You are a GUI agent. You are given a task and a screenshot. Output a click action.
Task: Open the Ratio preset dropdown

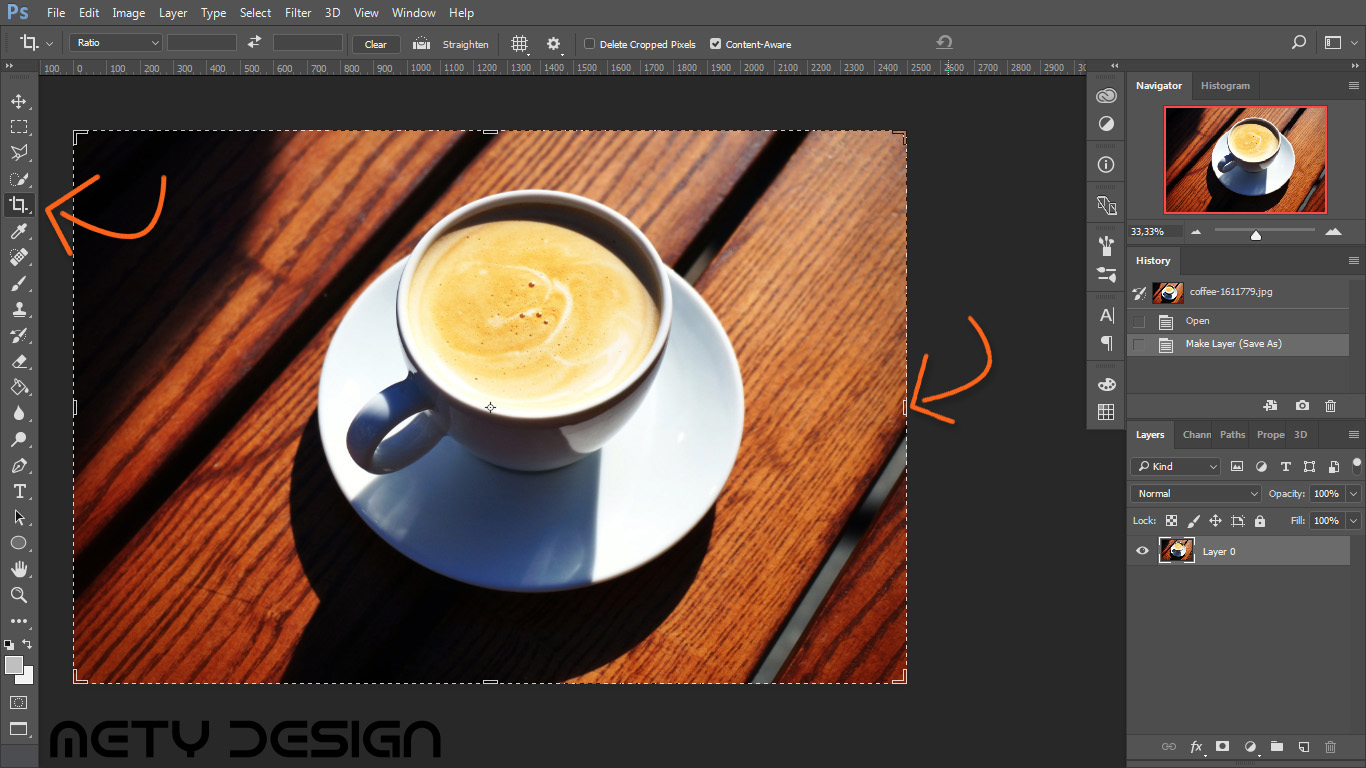tap(116, 43)
